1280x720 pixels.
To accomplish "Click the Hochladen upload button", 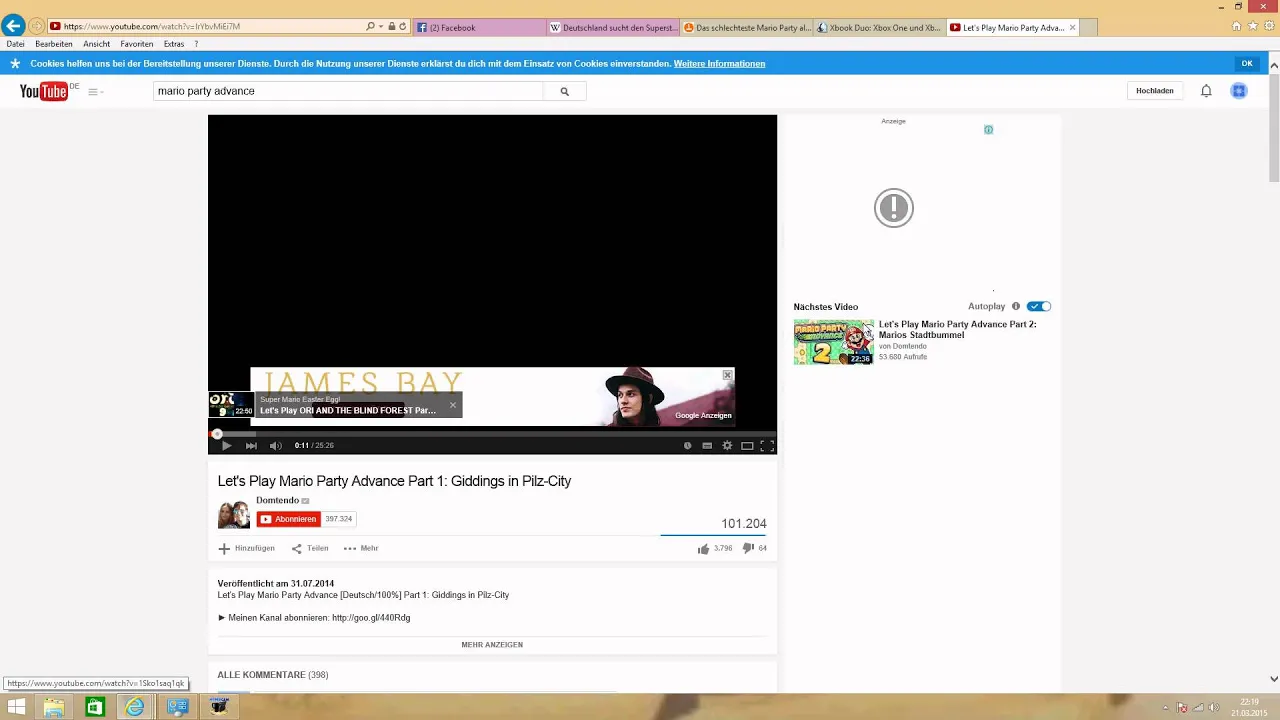I will click(x=1155, y=91).
